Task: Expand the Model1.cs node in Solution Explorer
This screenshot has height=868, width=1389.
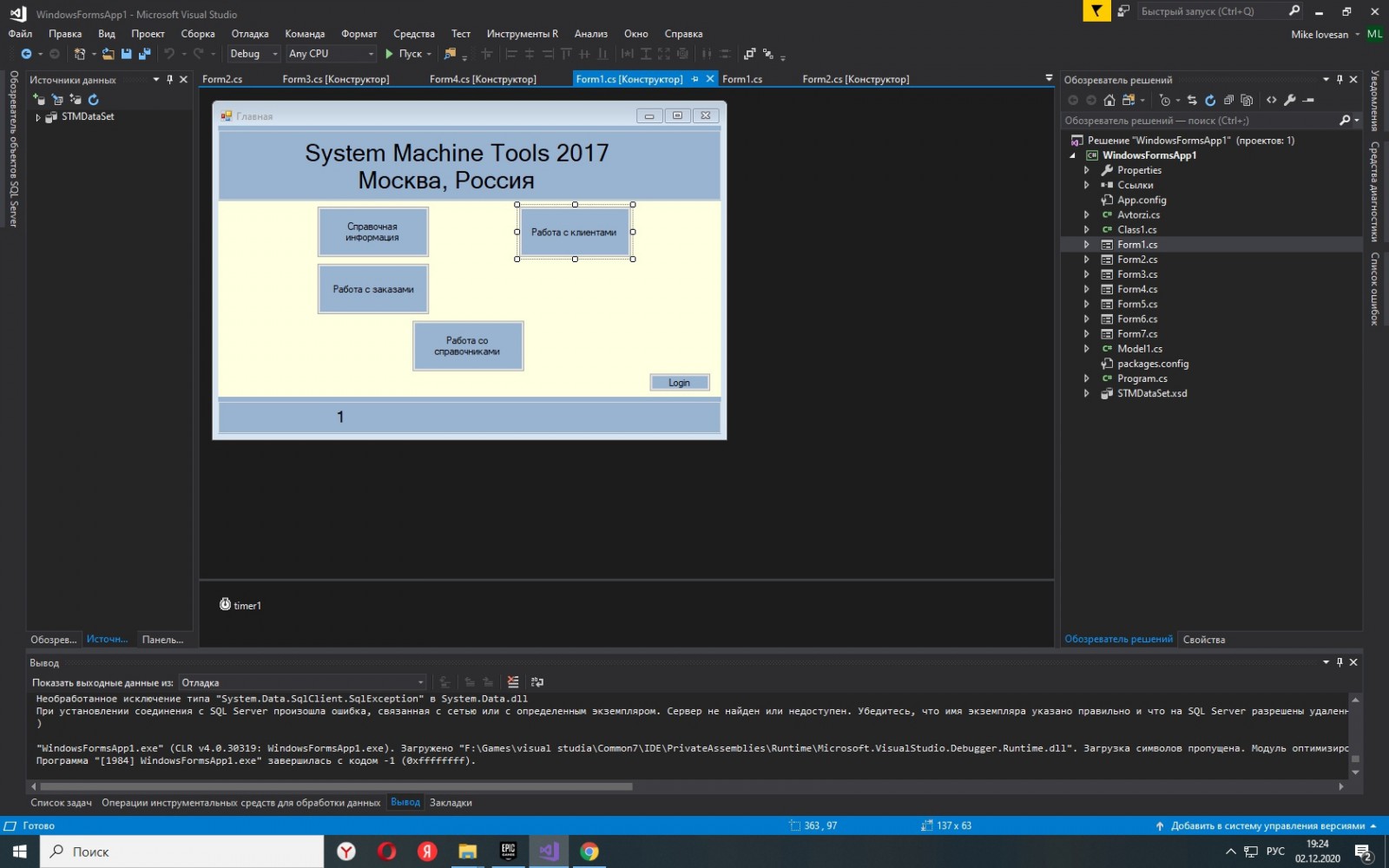Action: click(1086, 349)
